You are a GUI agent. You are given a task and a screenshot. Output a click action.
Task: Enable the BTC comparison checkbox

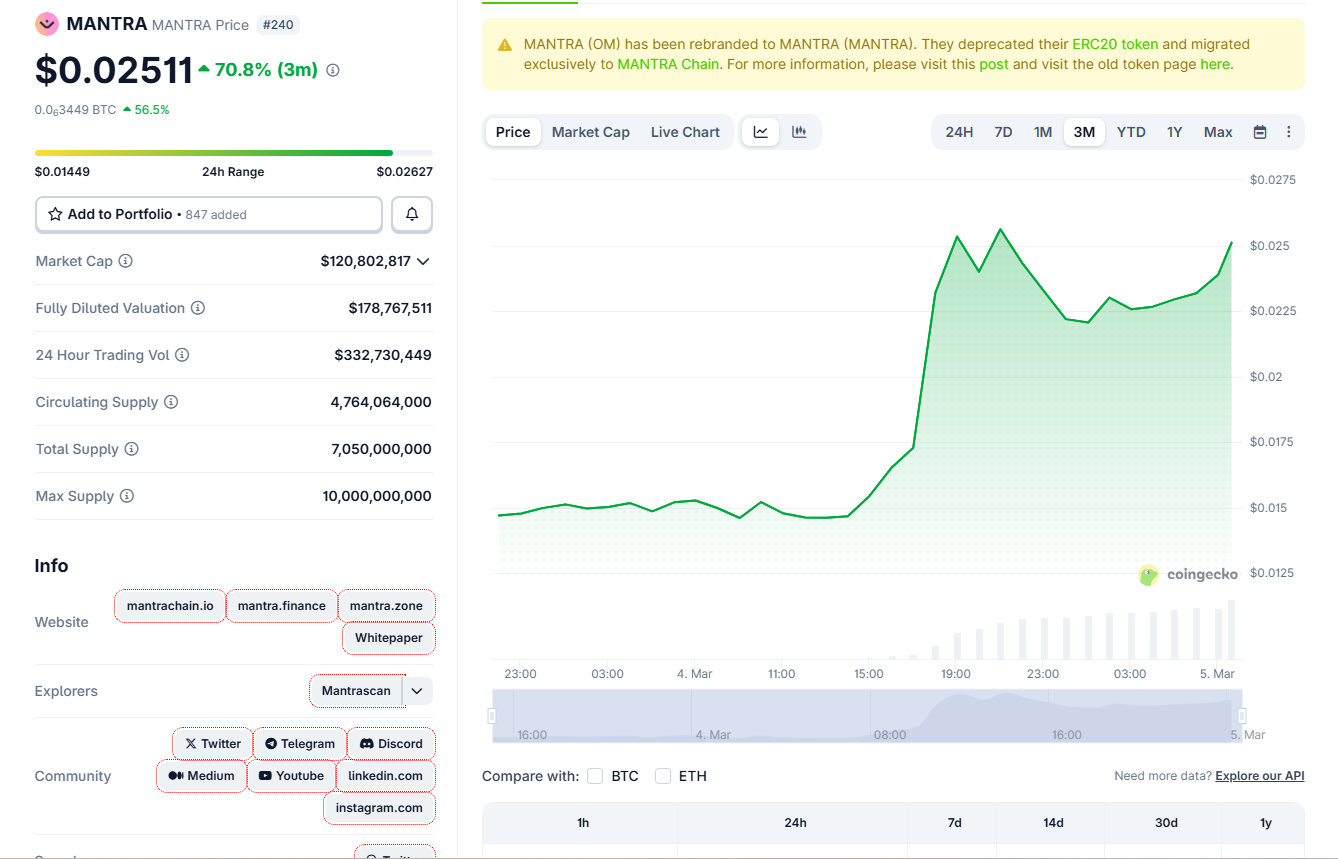[x=595, y=776]
